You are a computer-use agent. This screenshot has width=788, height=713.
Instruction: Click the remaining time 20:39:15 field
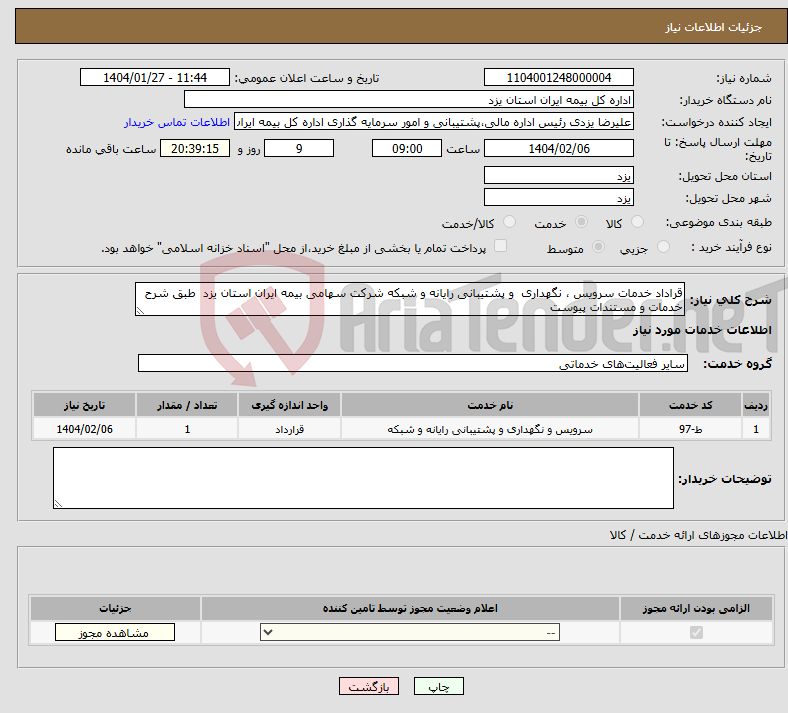pos(195,148)
